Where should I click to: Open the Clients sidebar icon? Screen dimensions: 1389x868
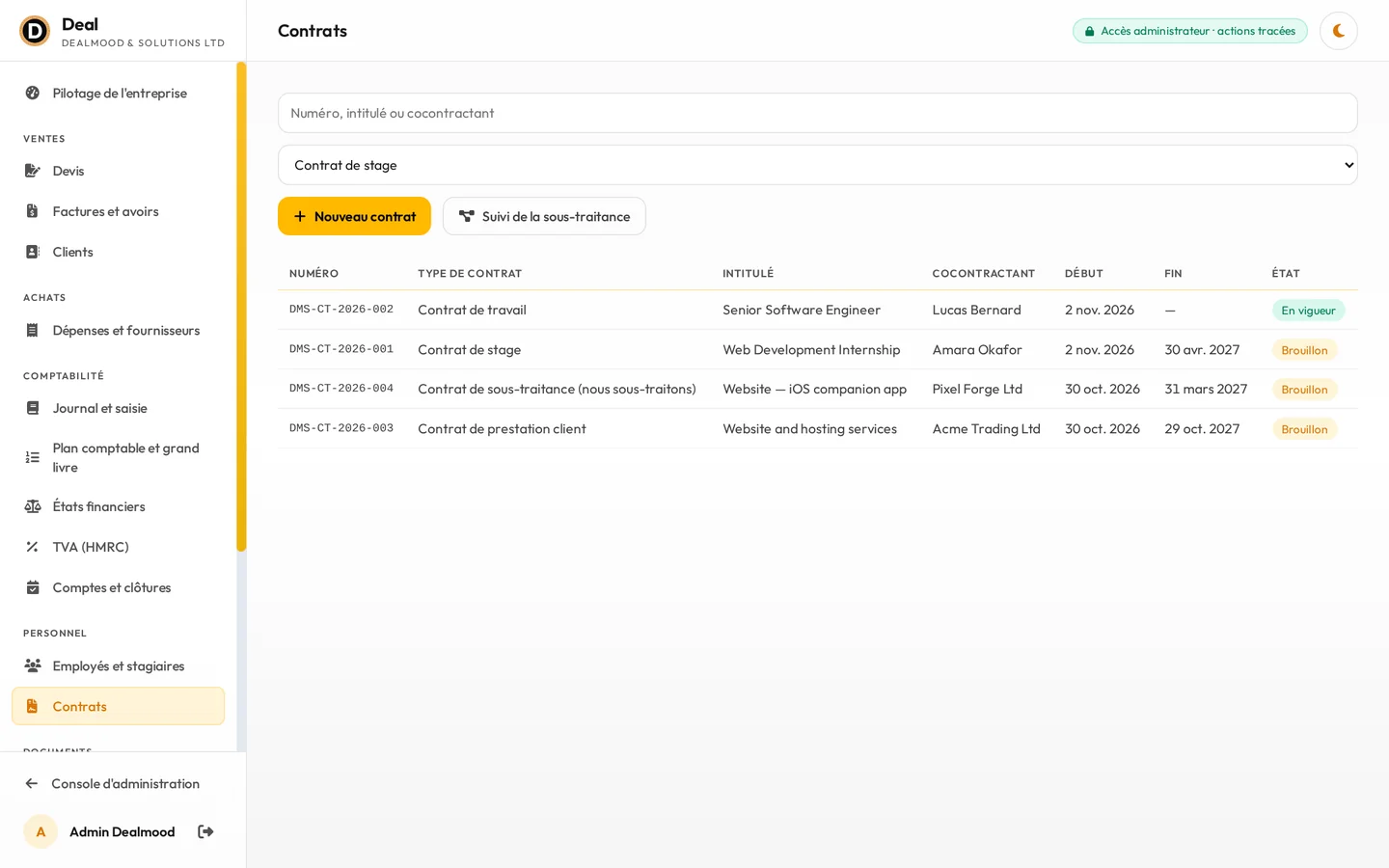[33, 252]
